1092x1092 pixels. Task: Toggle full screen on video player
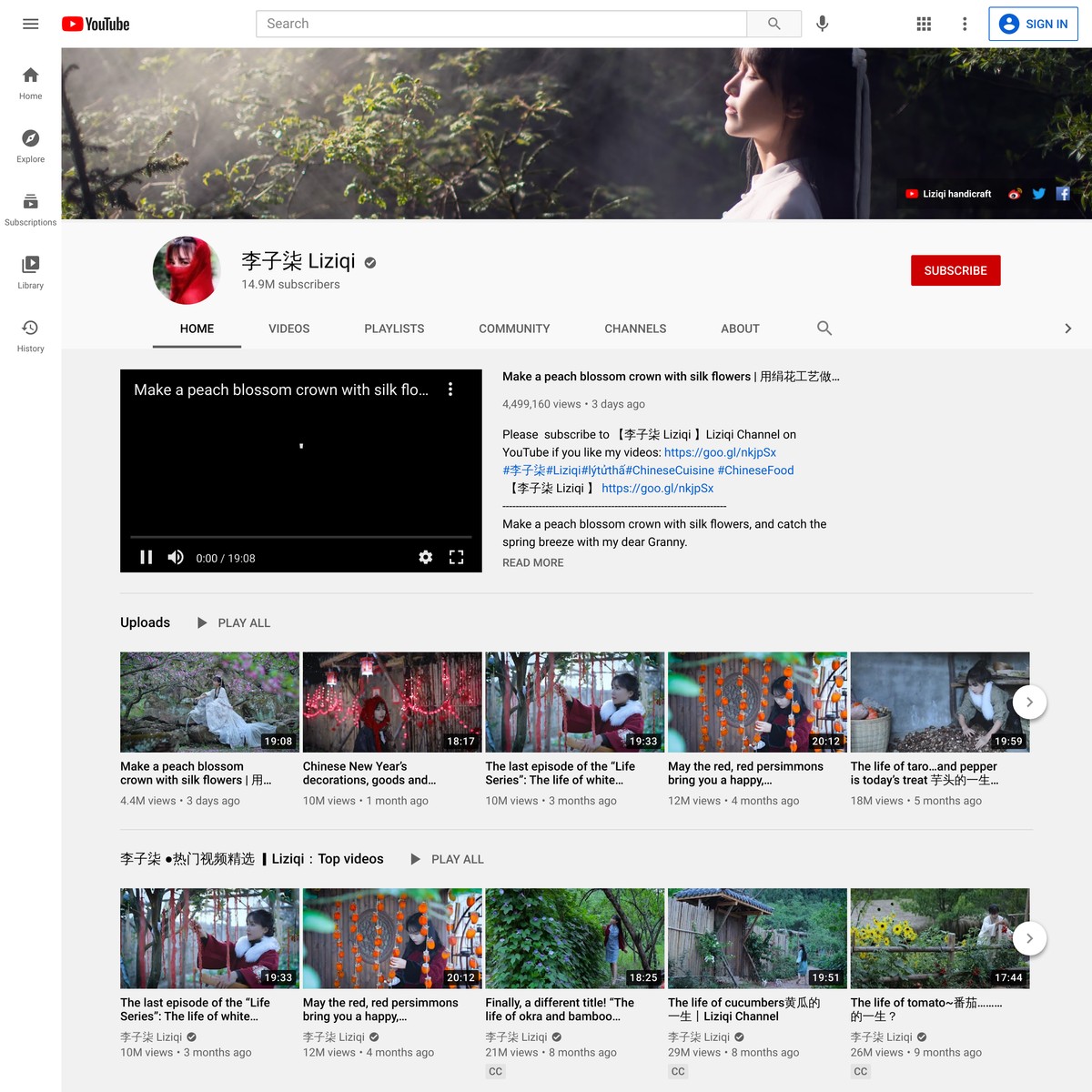(456, 557)
